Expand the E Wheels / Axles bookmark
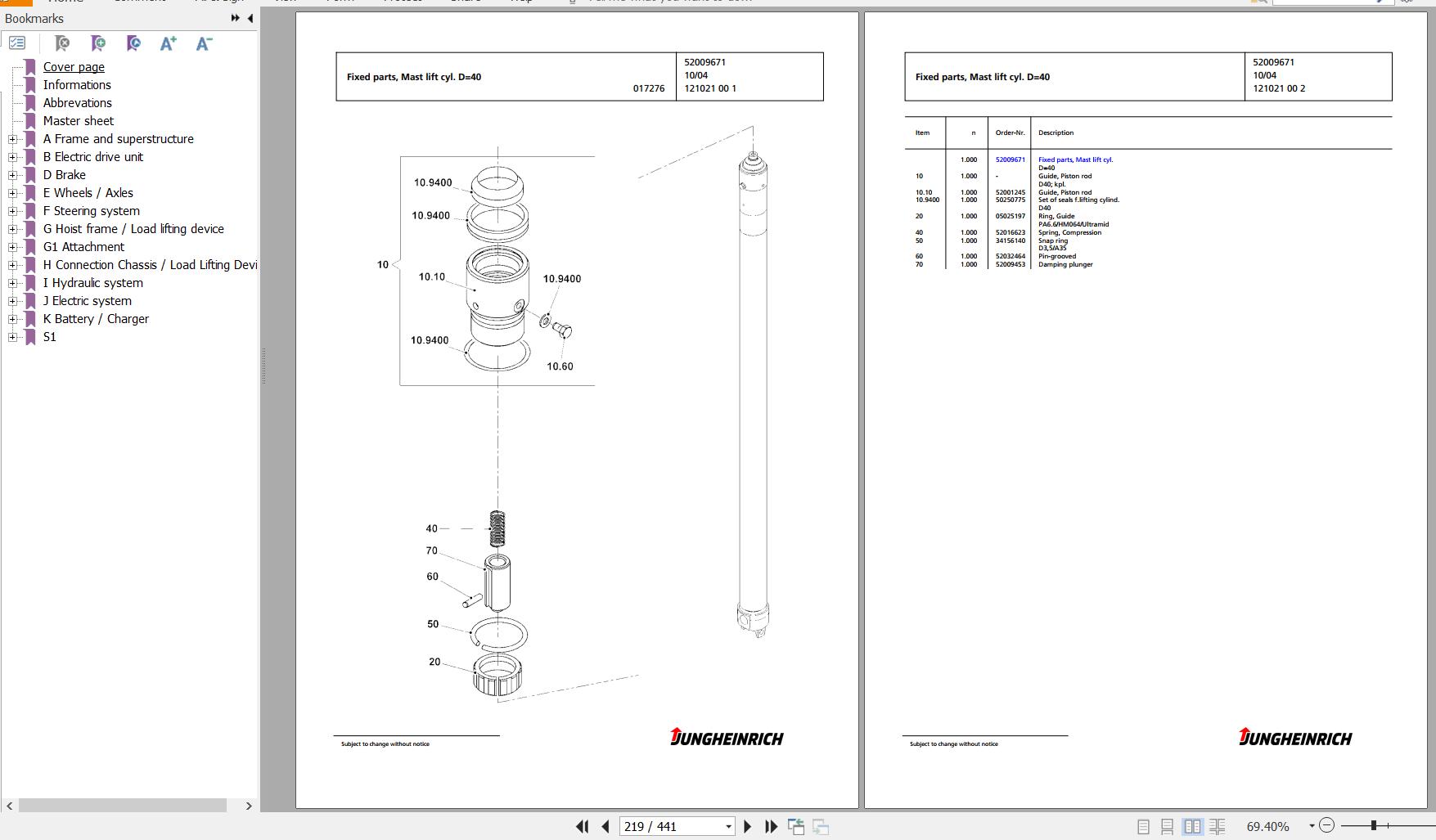 click(12, 193)
